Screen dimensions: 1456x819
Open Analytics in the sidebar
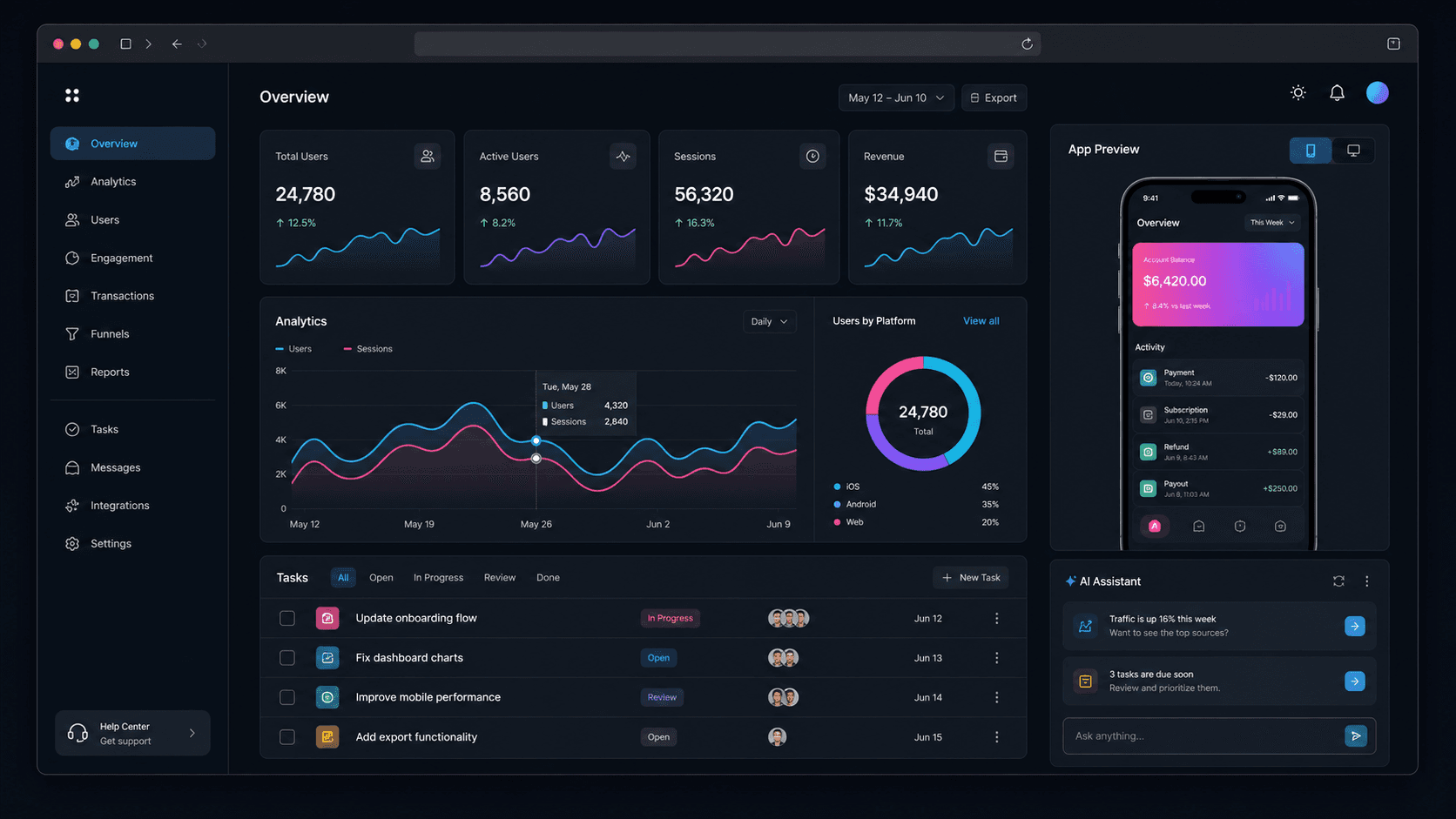[x=132, y=182]
